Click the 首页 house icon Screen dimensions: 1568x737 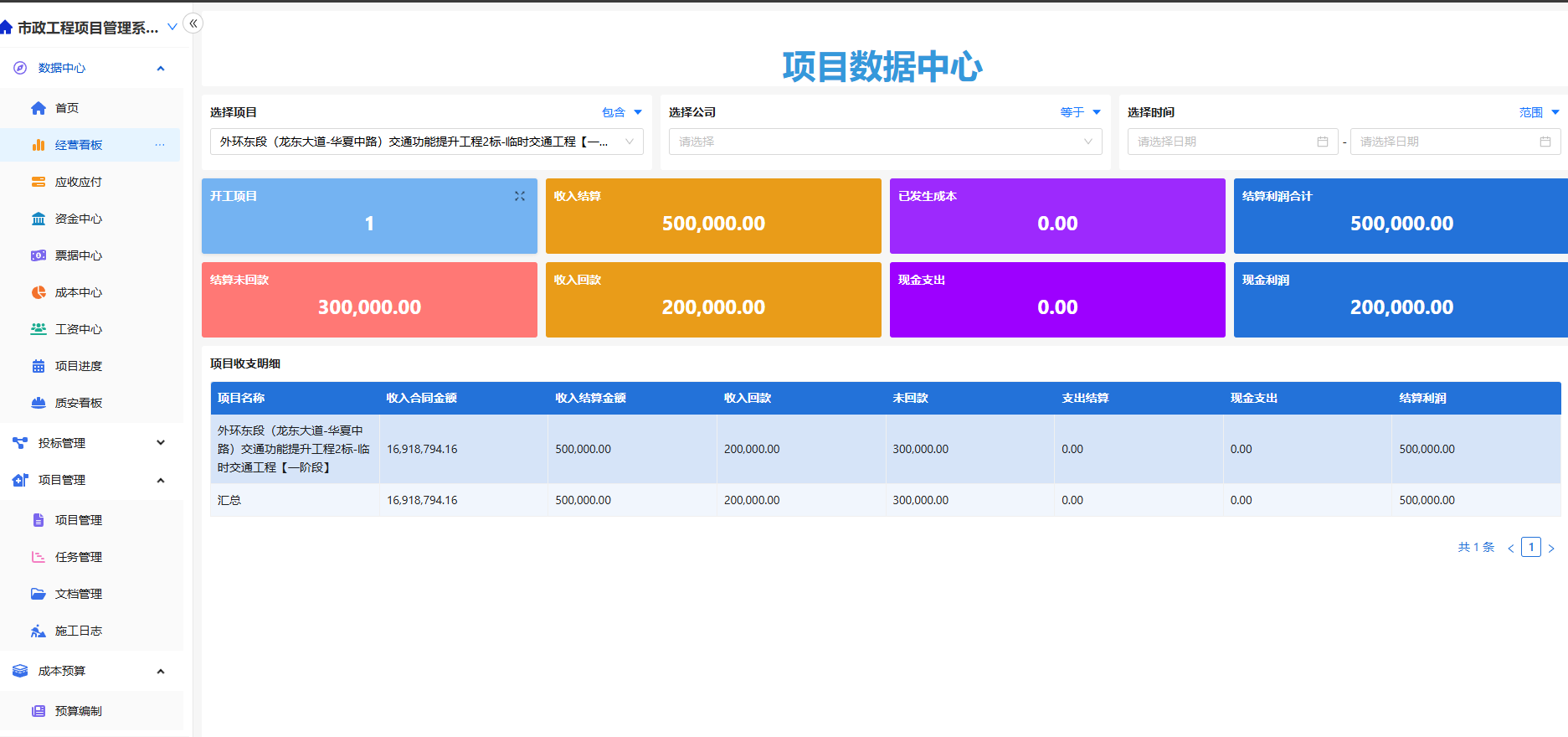39,108
